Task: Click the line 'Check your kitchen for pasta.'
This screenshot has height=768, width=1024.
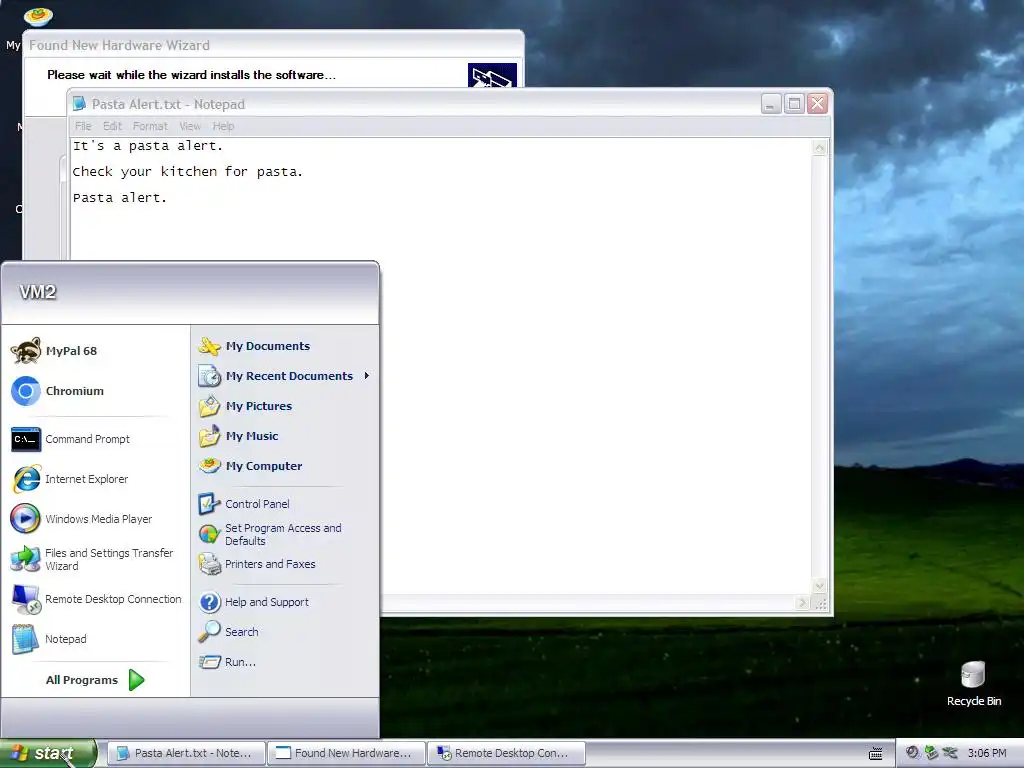Action: click(x=187, y=172)
